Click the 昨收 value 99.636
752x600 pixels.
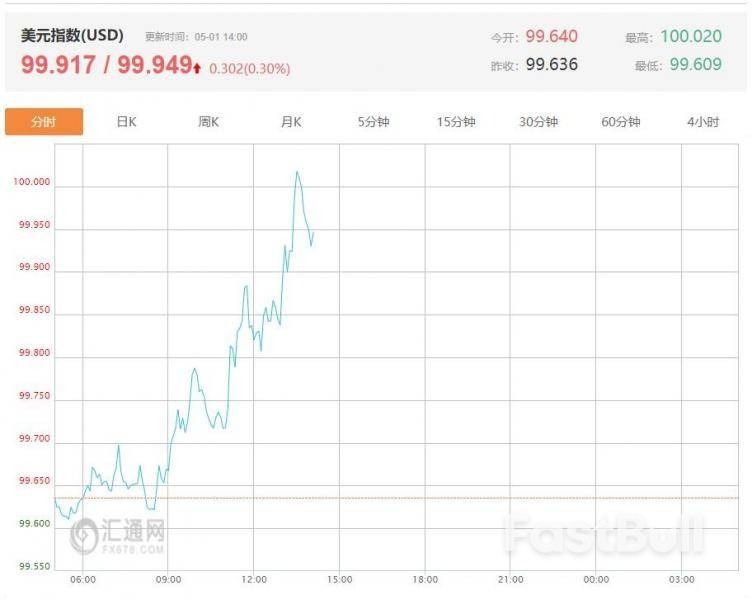tap(552, 65)
